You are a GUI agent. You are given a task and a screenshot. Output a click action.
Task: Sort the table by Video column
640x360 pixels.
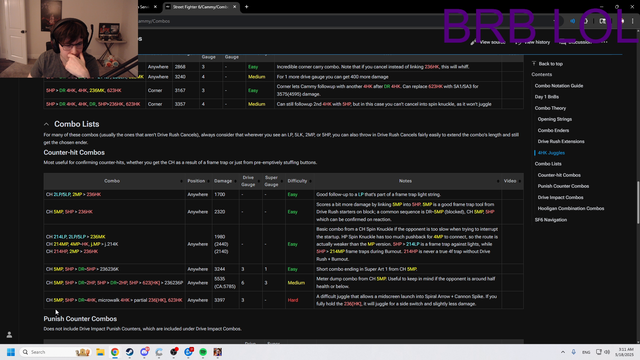point(512,181)
